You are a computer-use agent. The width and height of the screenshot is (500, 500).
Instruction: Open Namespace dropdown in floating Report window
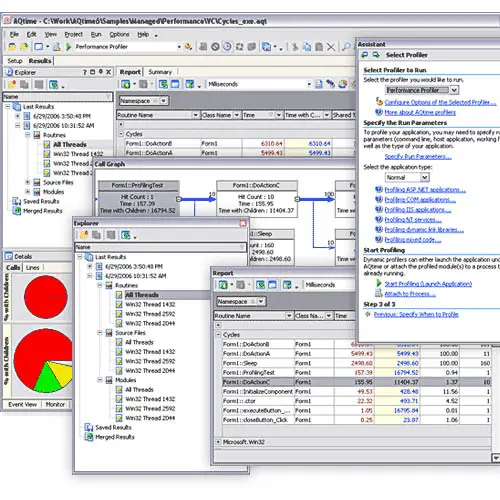click(x=261, y=302)
